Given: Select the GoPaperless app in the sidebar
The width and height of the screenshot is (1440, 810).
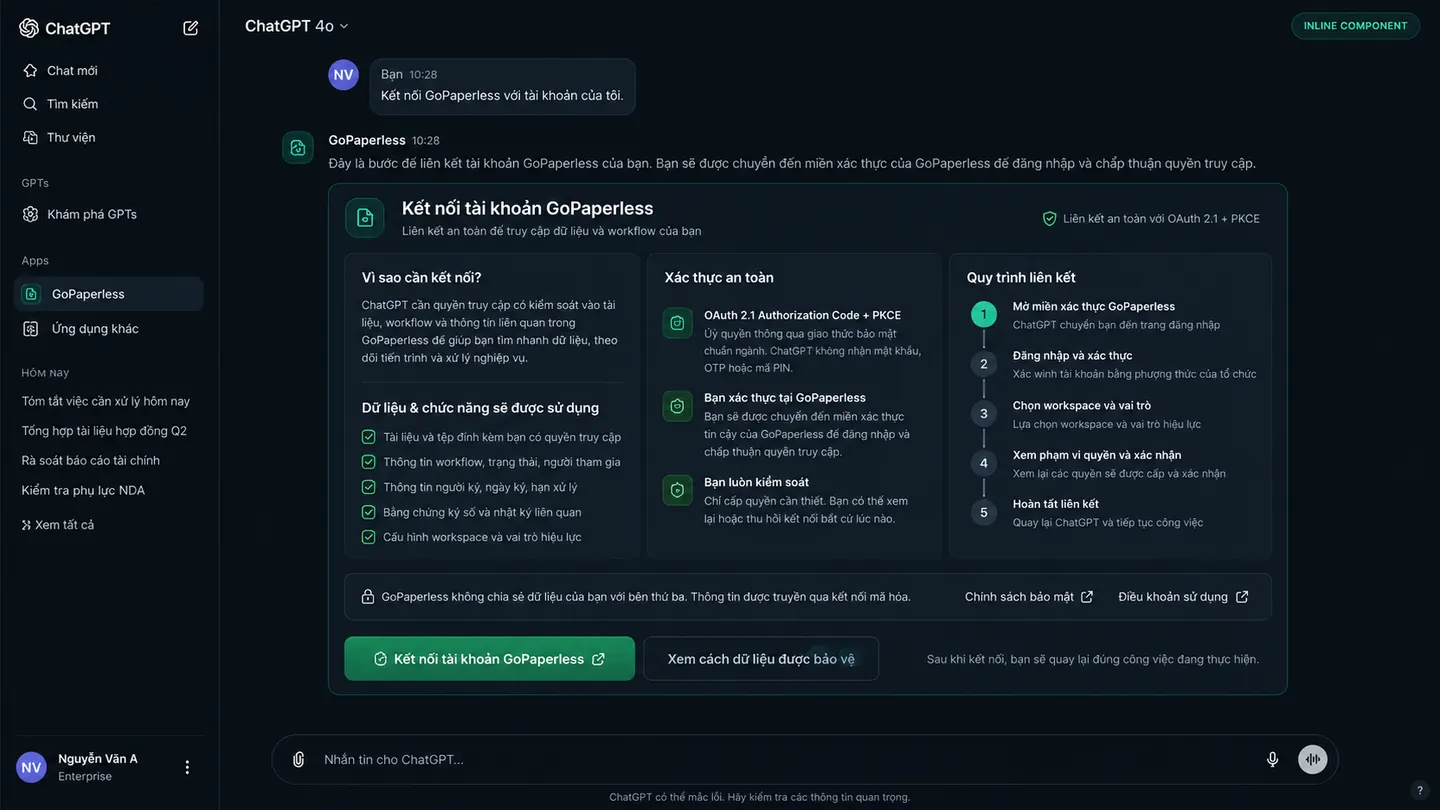Looking at the screenshot, I should [109, 294].
